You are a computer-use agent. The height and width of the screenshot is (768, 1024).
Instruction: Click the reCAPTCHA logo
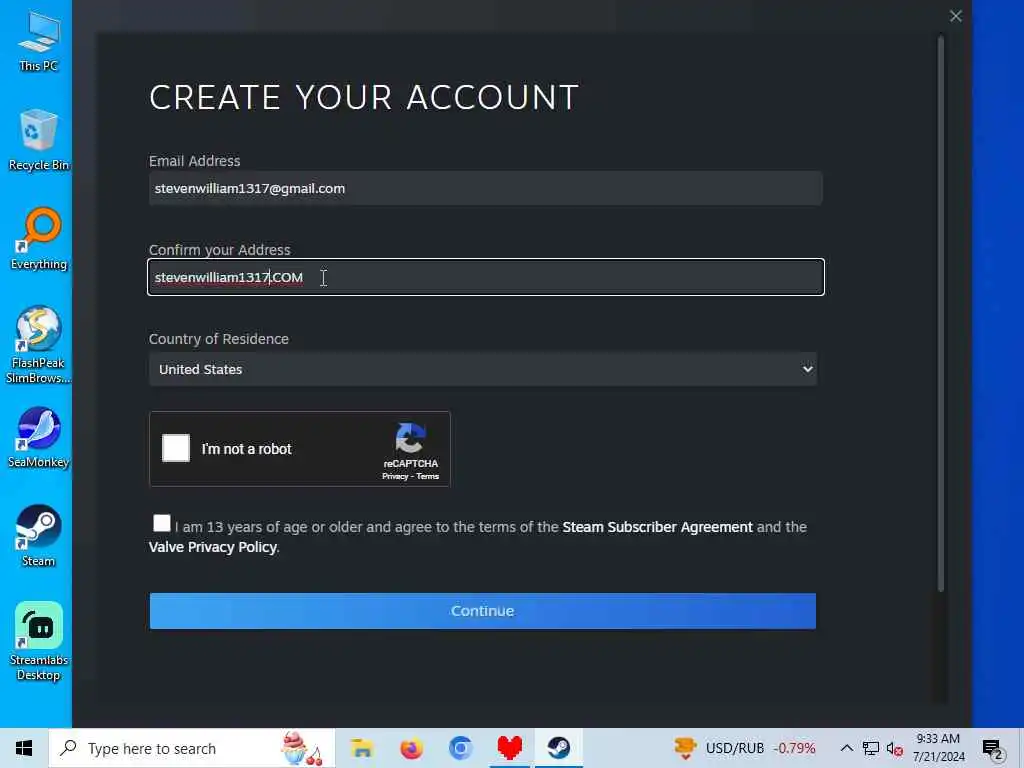pos(410,438)
